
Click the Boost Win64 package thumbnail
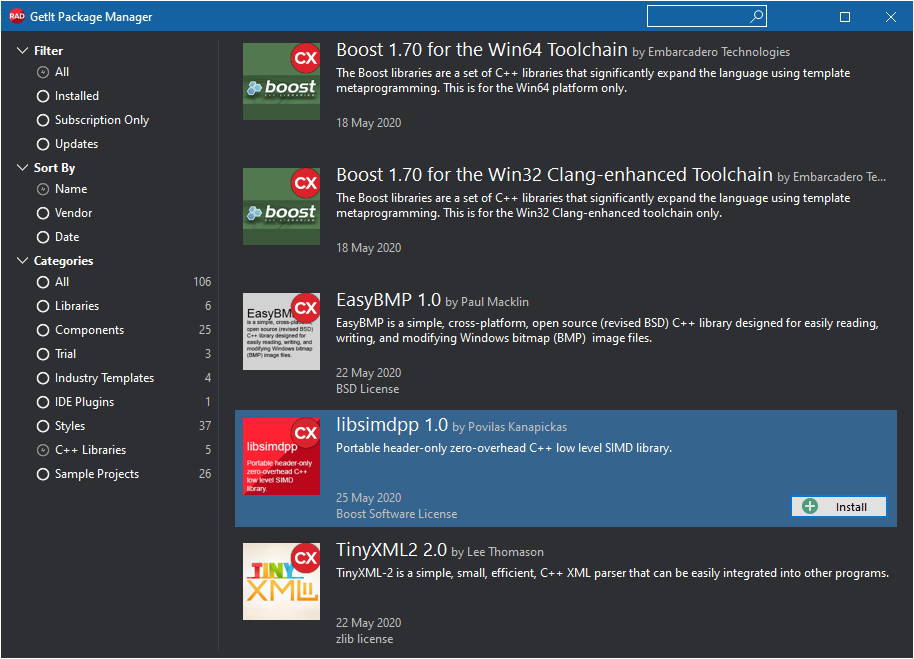281,82
